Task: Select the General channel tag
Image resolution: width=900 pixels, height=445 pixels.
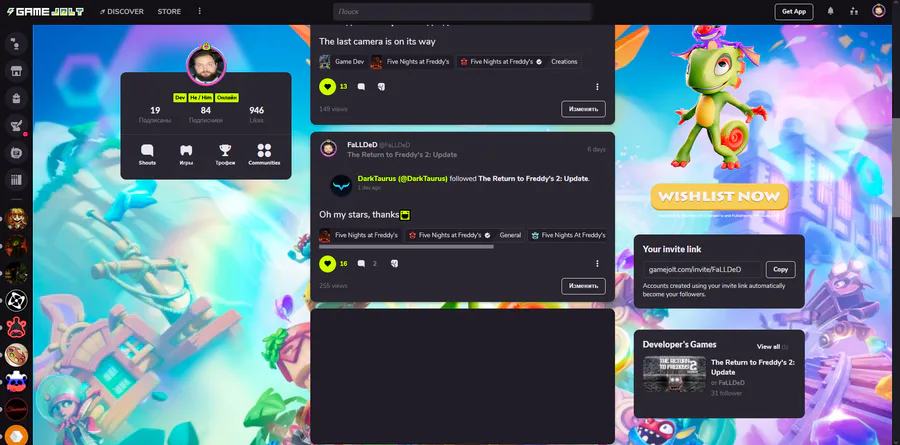Action: pos(510,235)
